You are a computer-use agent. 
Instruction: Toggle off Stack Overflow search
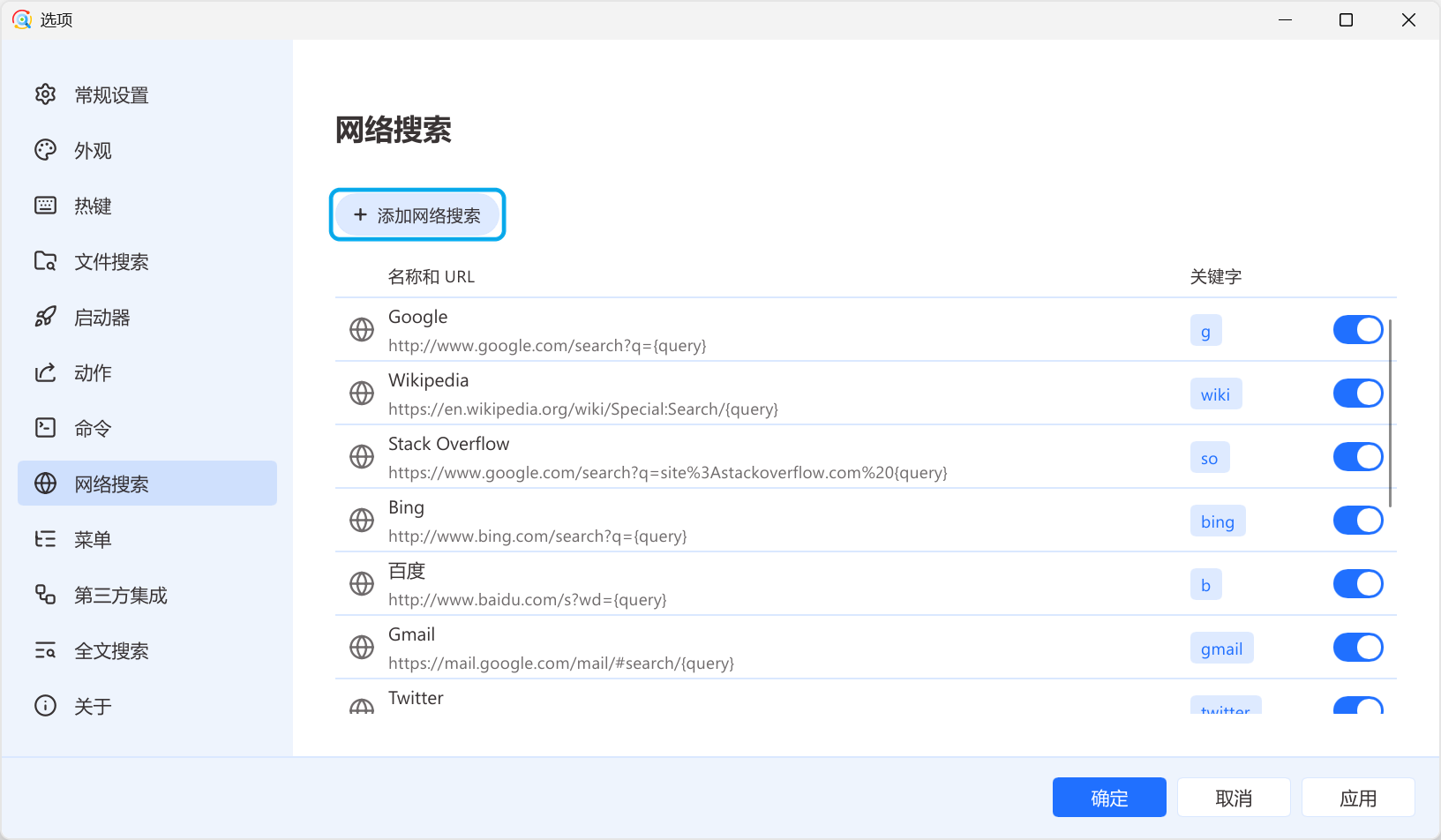pos(1358,457)
